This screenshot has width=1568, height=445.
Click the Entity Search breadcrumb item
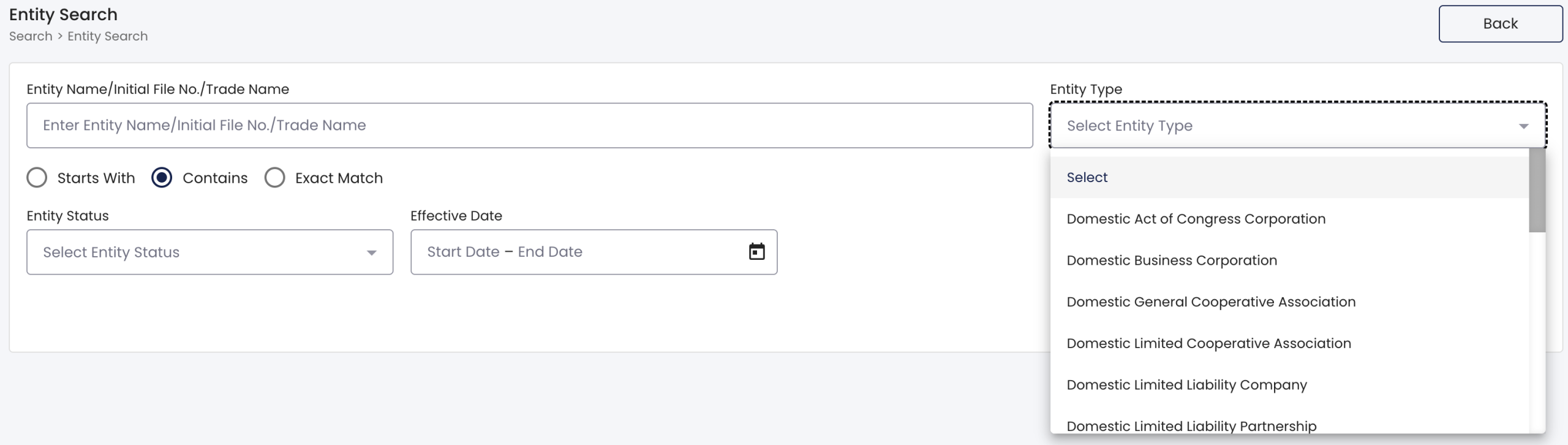coord(108,36)
